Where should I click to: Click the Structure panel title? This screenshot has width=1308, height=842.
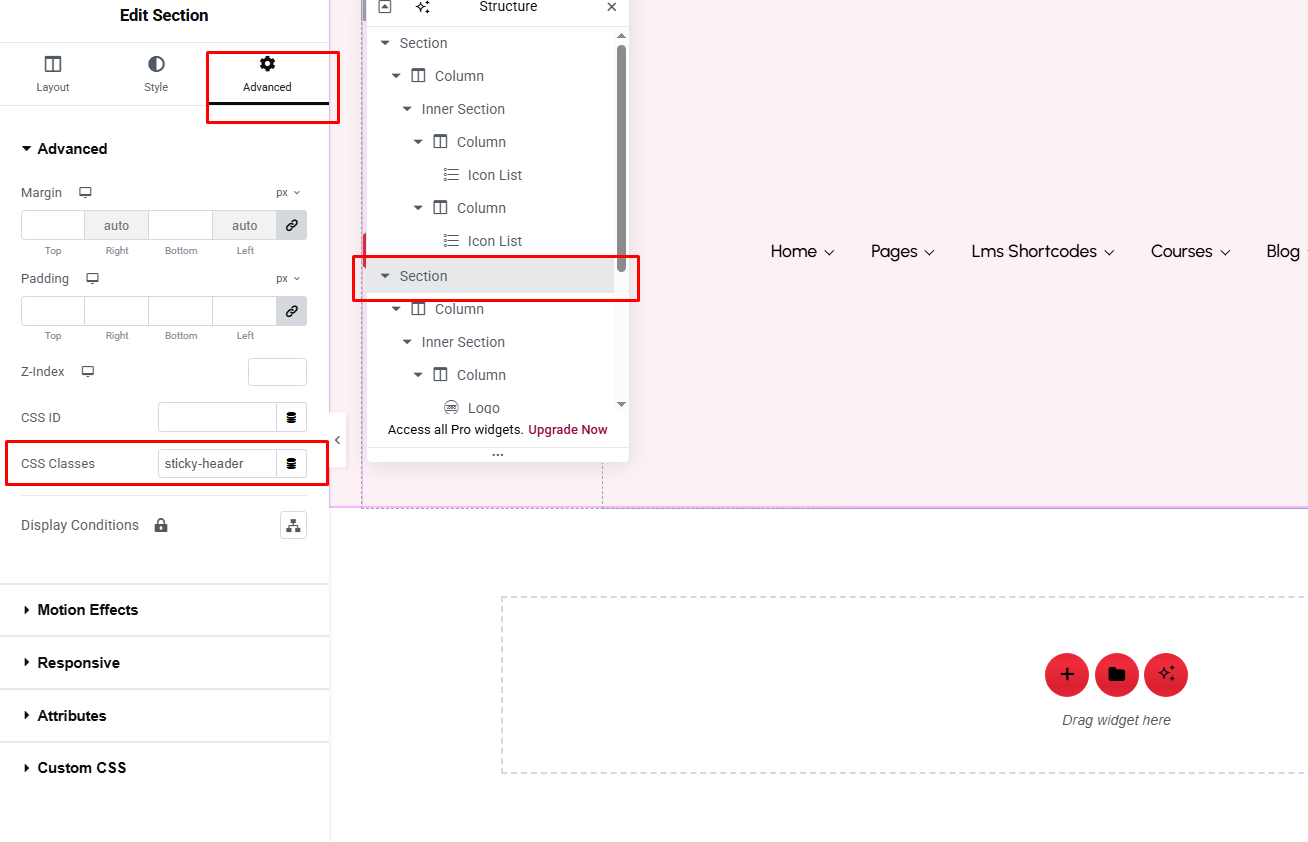(x=508, y=7)
